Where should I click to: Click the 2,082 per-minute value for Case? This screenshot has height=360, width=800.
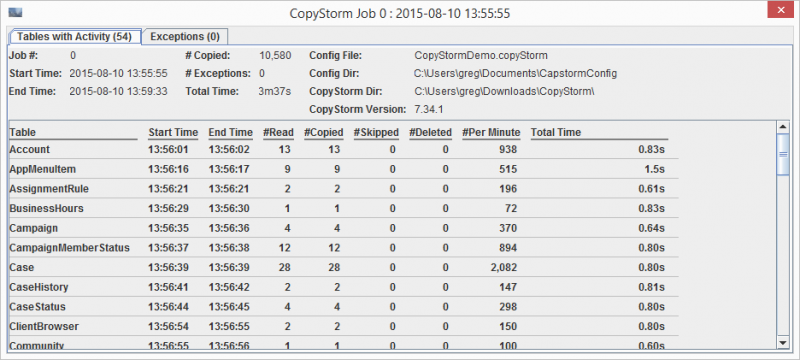tap(503, 267)
